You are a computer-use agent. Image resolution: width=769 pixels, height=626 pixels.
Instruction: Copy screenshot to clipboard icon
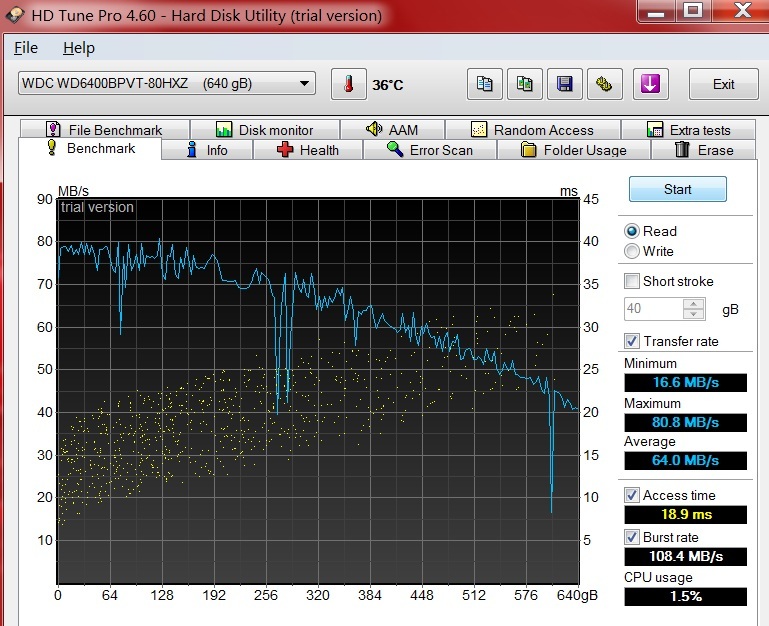point(525,84)
